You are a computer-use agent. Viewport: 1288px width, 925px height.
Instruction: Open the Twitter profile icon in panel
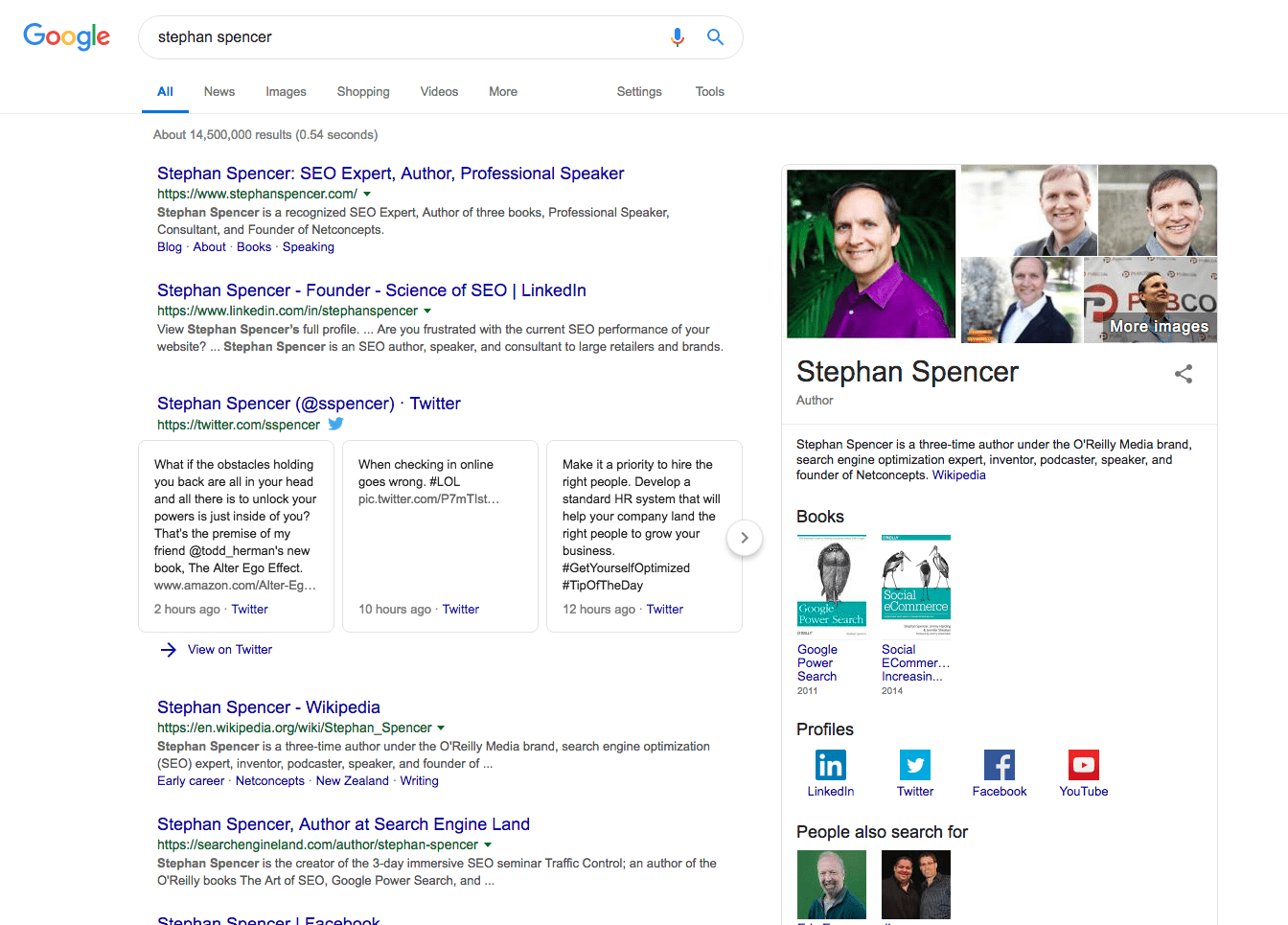[x=915, y=765]
